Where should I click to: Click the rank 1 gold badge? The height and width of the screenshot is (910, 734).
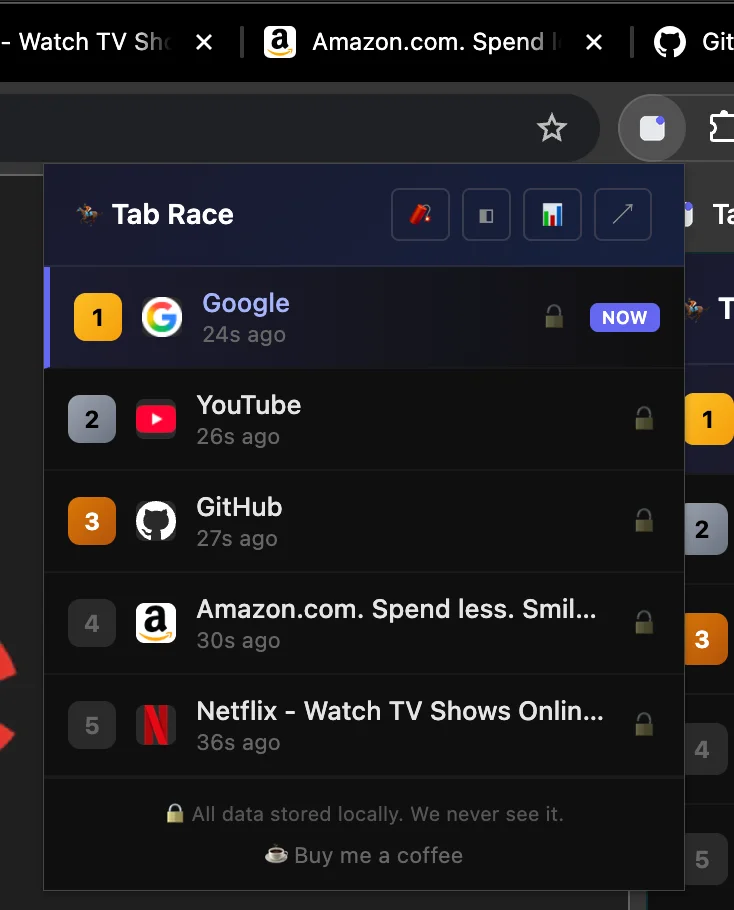point(97,317)
